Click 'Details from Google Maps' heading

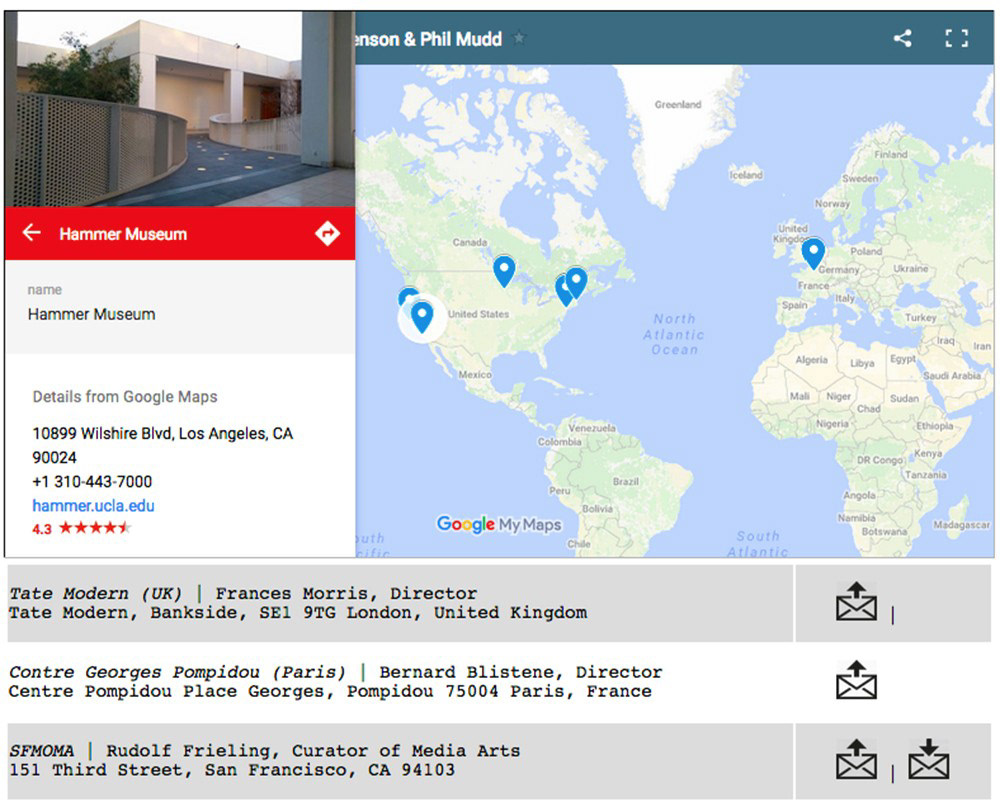pyautogui.click(x=125, y=397)
